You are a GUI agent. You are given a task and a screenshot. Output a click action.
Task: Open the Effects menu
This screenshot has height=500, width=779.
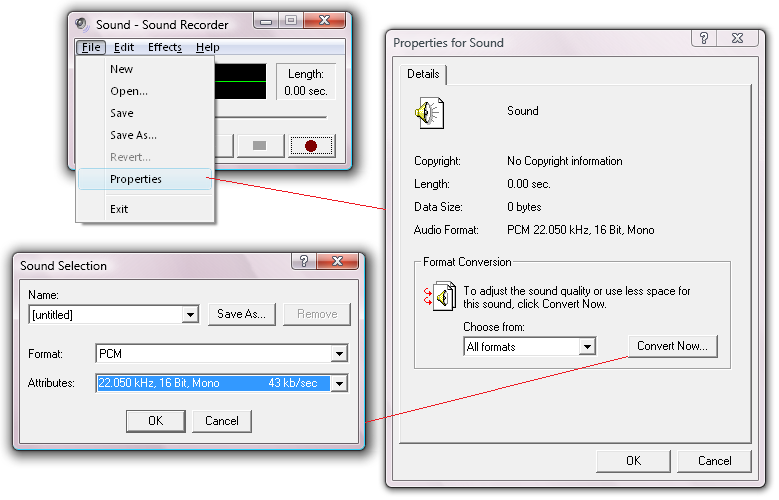click(x=165, y=47)
